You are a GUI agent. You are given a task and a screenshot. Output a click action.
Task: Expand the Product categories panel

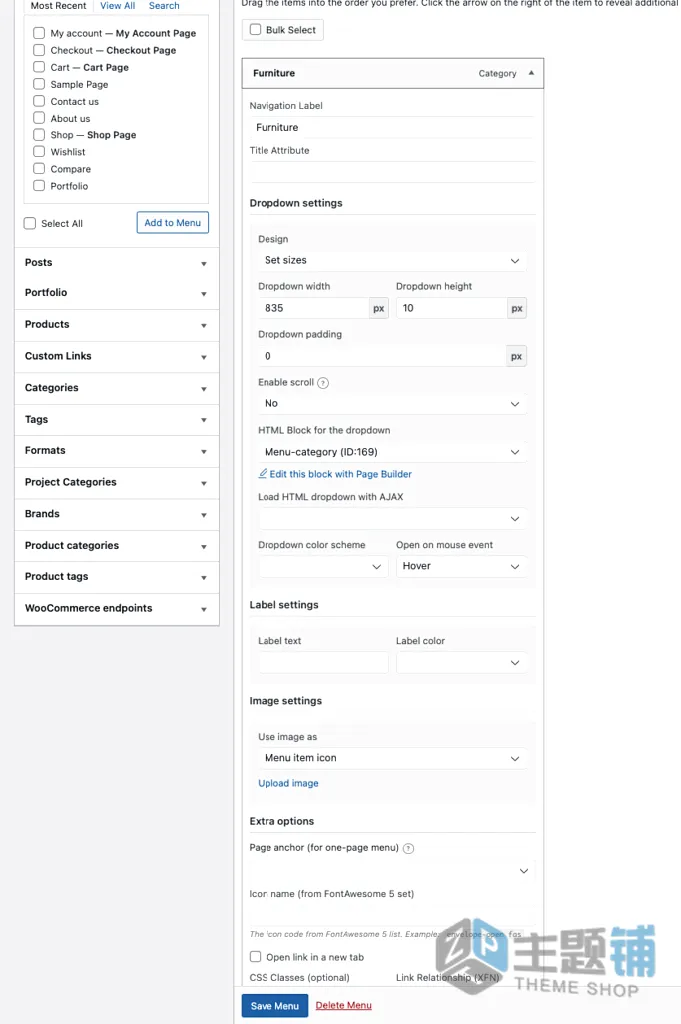(117, 545)
